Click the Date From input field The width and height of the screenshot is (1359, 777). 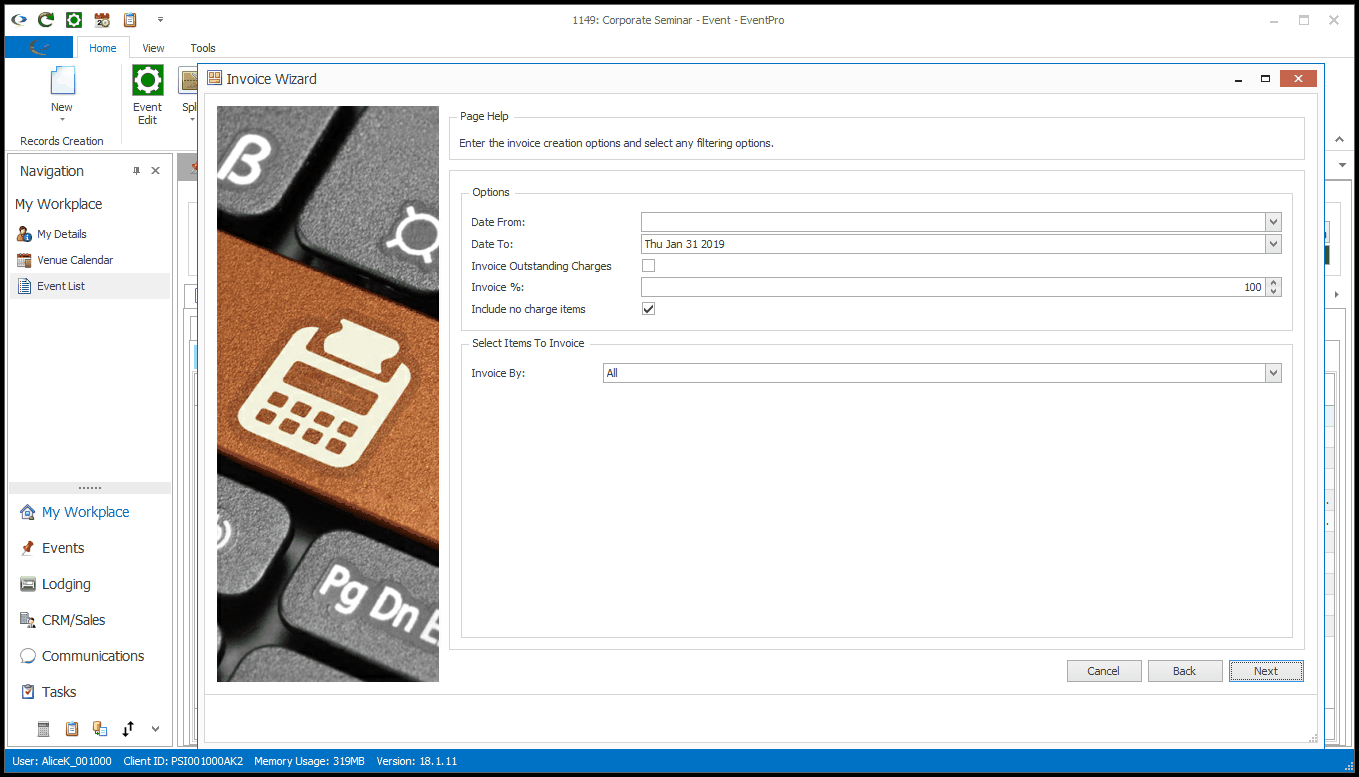click(953, 222)
